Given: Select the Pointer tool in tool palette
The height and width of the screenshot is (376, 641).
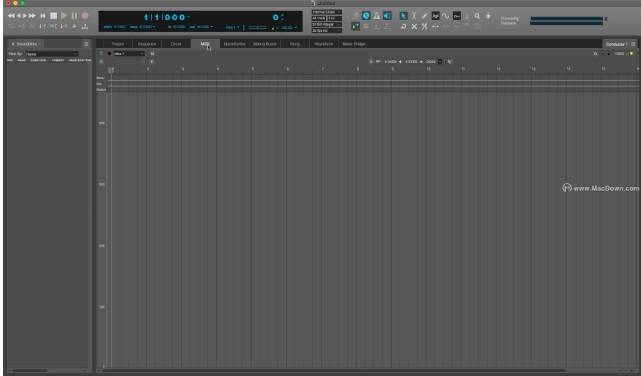Looking at the screenshot, I should click(x=403, y=16).
